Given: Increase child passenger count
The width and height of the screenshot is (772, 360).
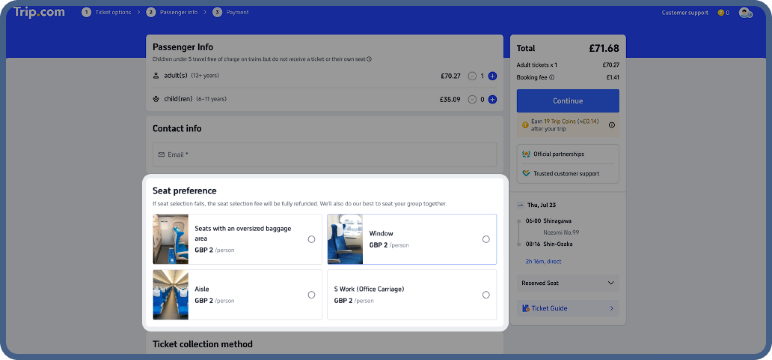Looking at the screenshot, I should pyautogui.click(x=492, y=99).
